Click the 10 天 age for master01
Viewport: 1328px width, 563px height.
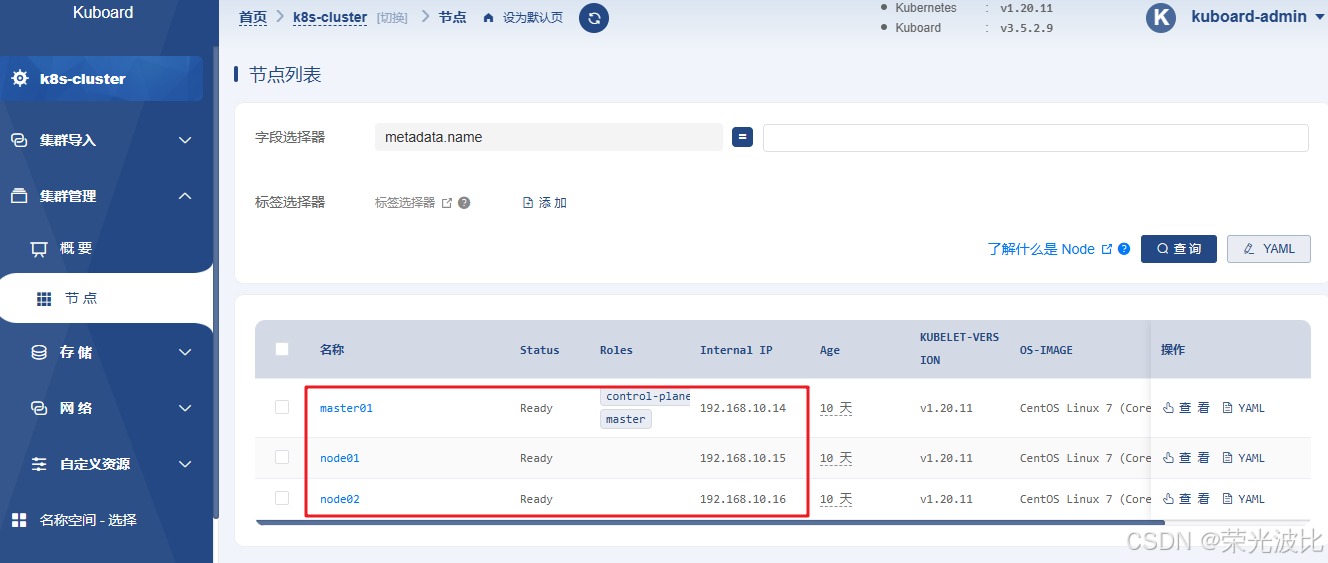836,408
